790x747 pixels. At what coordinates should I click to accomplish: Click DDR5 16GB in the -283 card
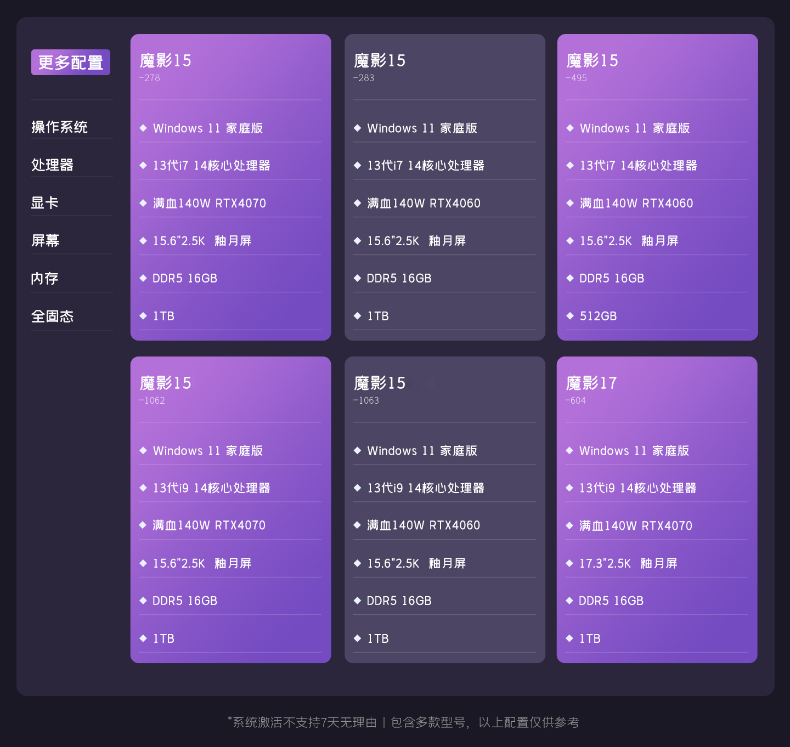399,278
